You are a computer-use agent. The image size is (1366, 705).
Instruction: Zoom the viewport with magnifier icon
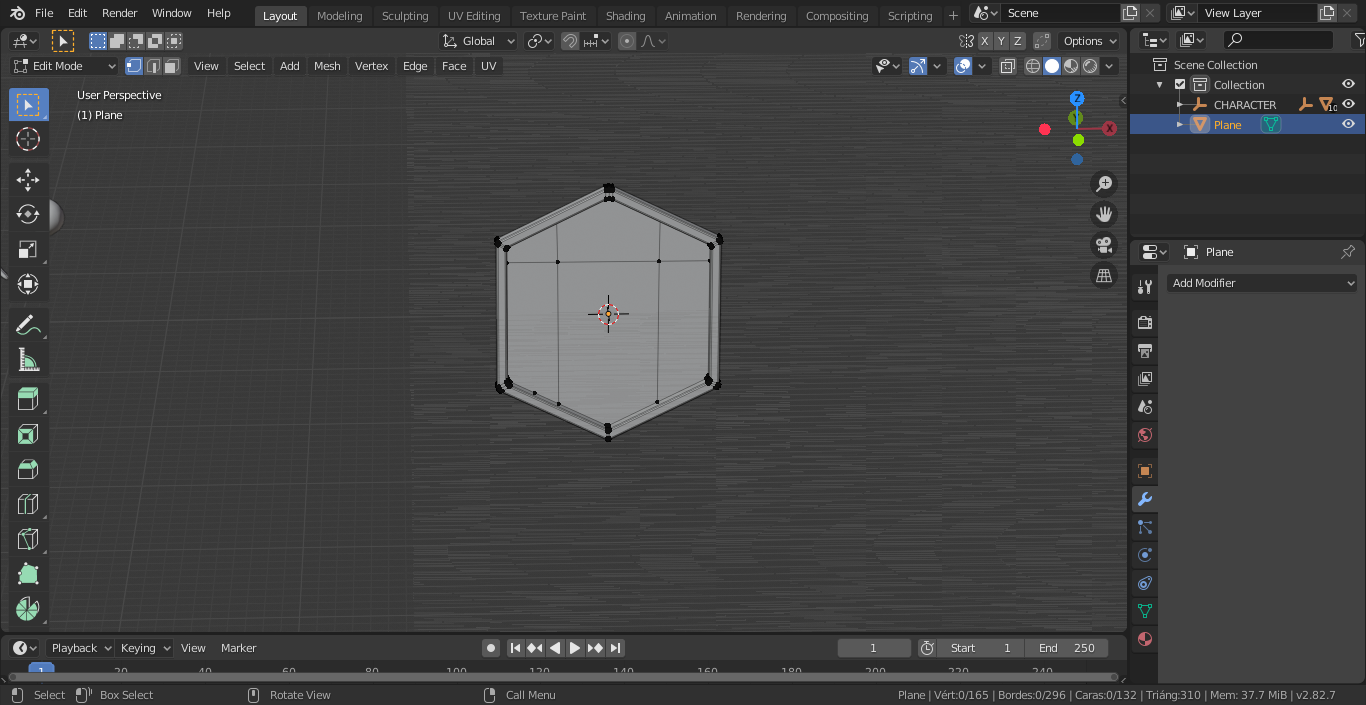click(1104, 184)
